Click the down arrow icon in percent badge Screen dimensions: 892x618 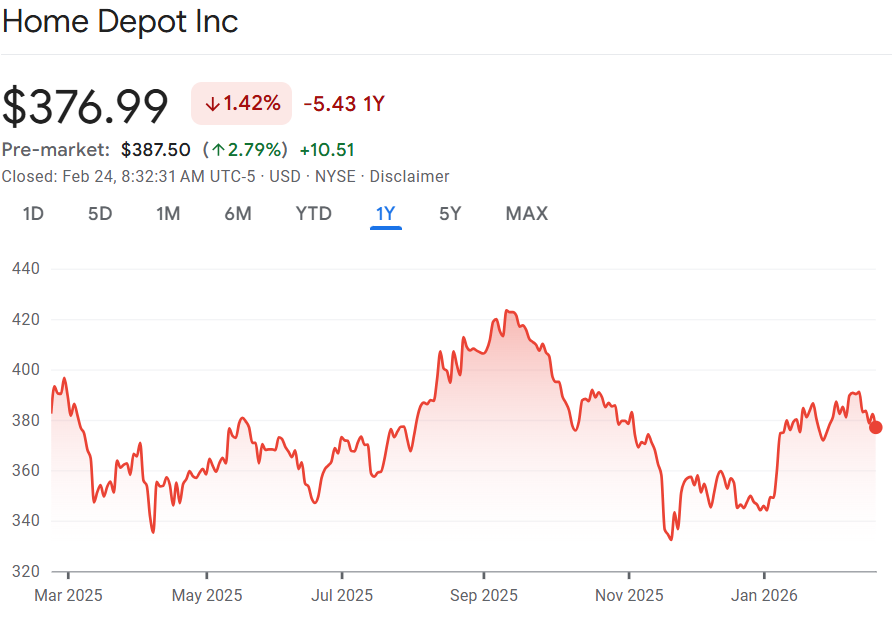[x=212, y=104]
